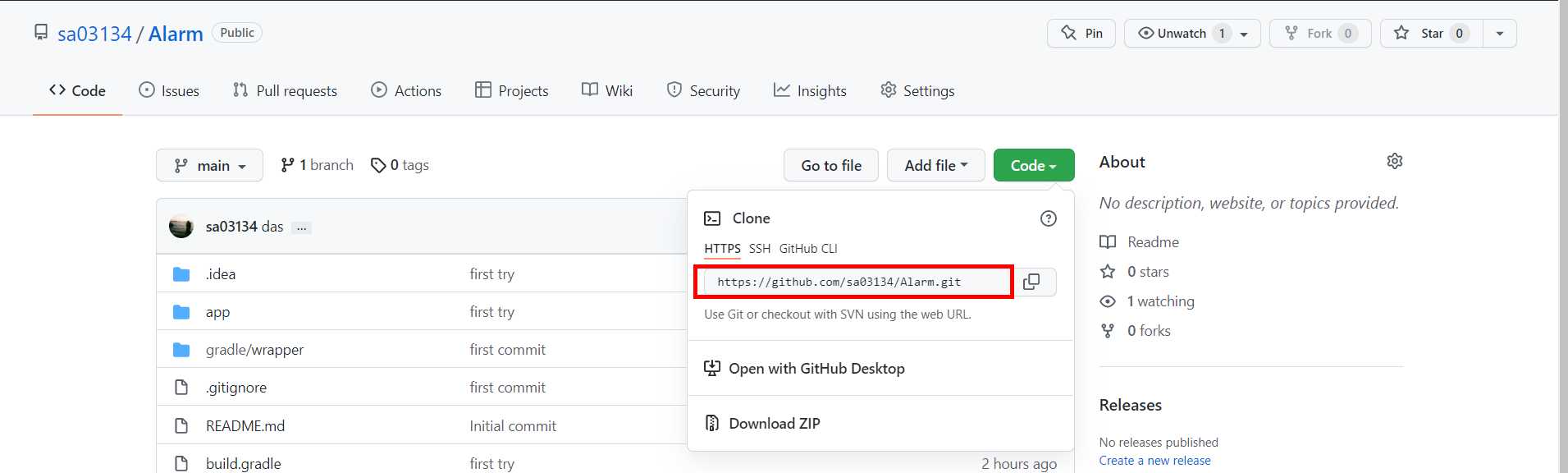The image size is (1568, 473).
Task: Expand the Unwatch notification options arrow
Action: tap(1245, 34)
